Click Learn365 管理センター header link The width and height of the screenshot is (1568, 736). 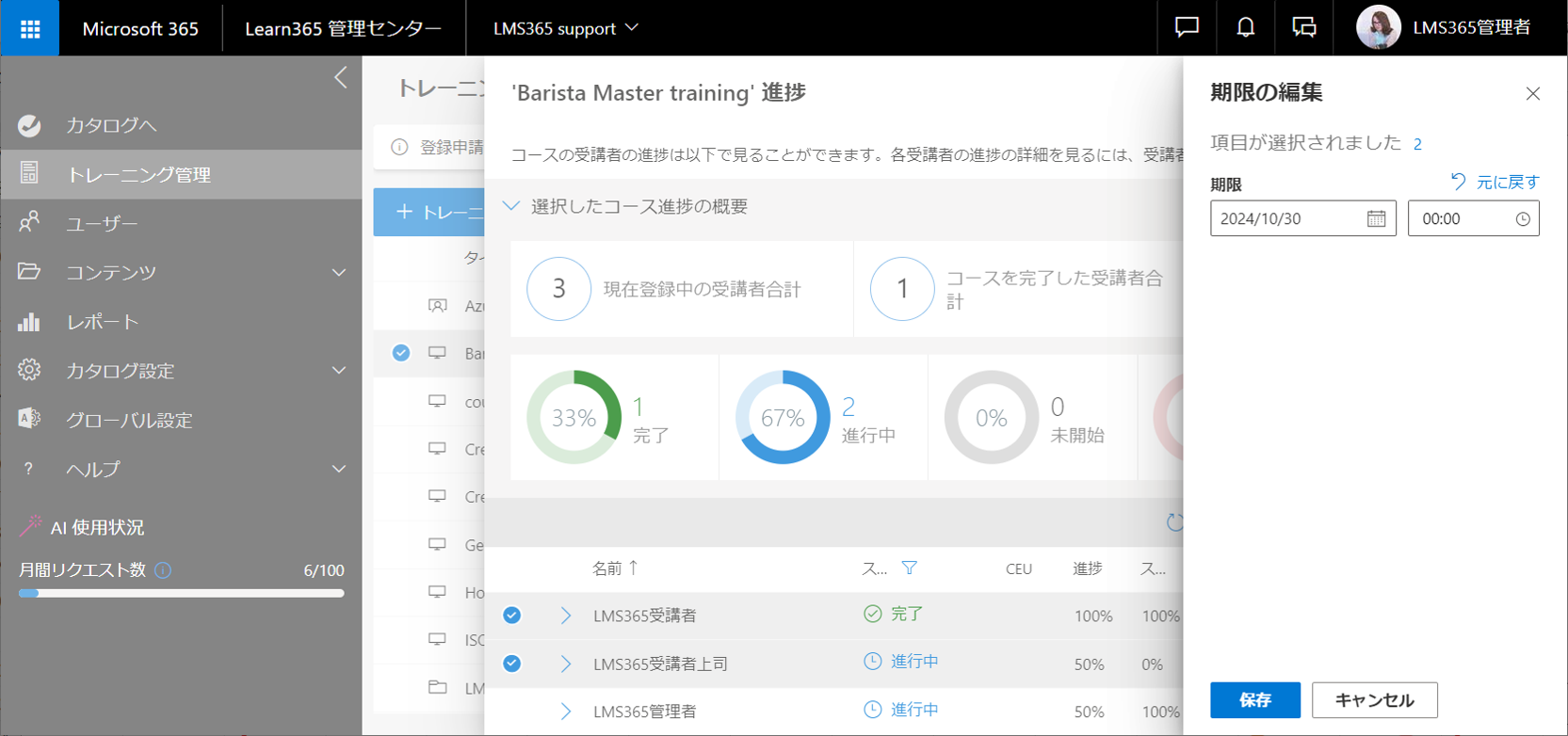[343, 28]
